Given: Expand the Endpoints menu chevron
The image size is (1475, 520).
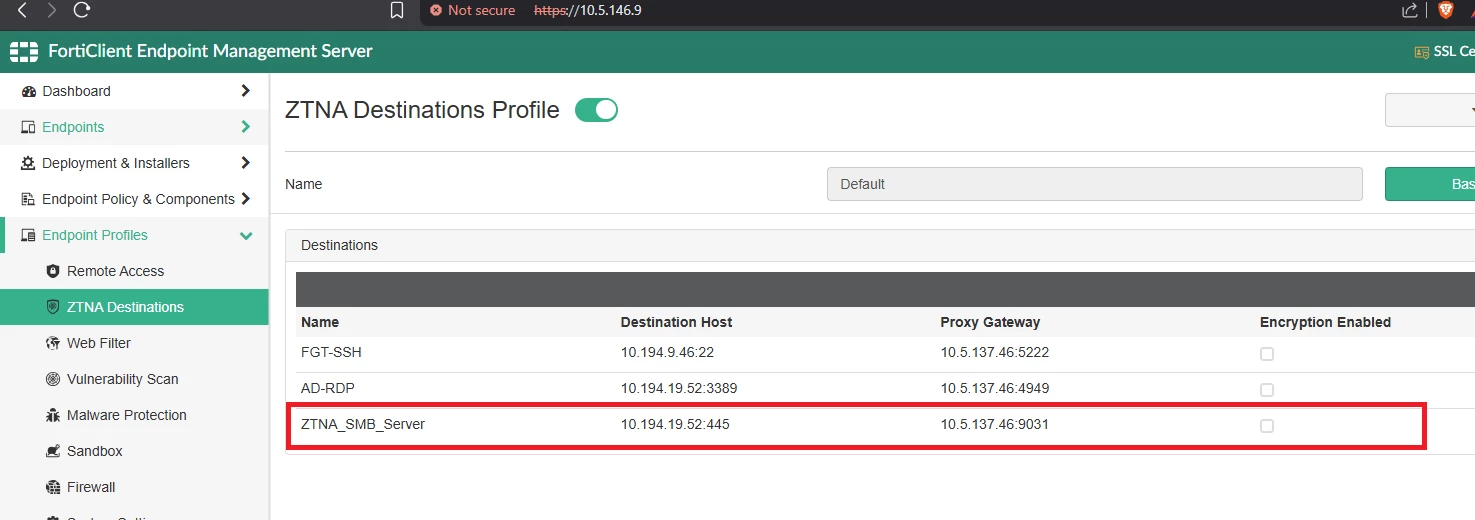Looking at the screenshot, I should [x=246, y=127].
